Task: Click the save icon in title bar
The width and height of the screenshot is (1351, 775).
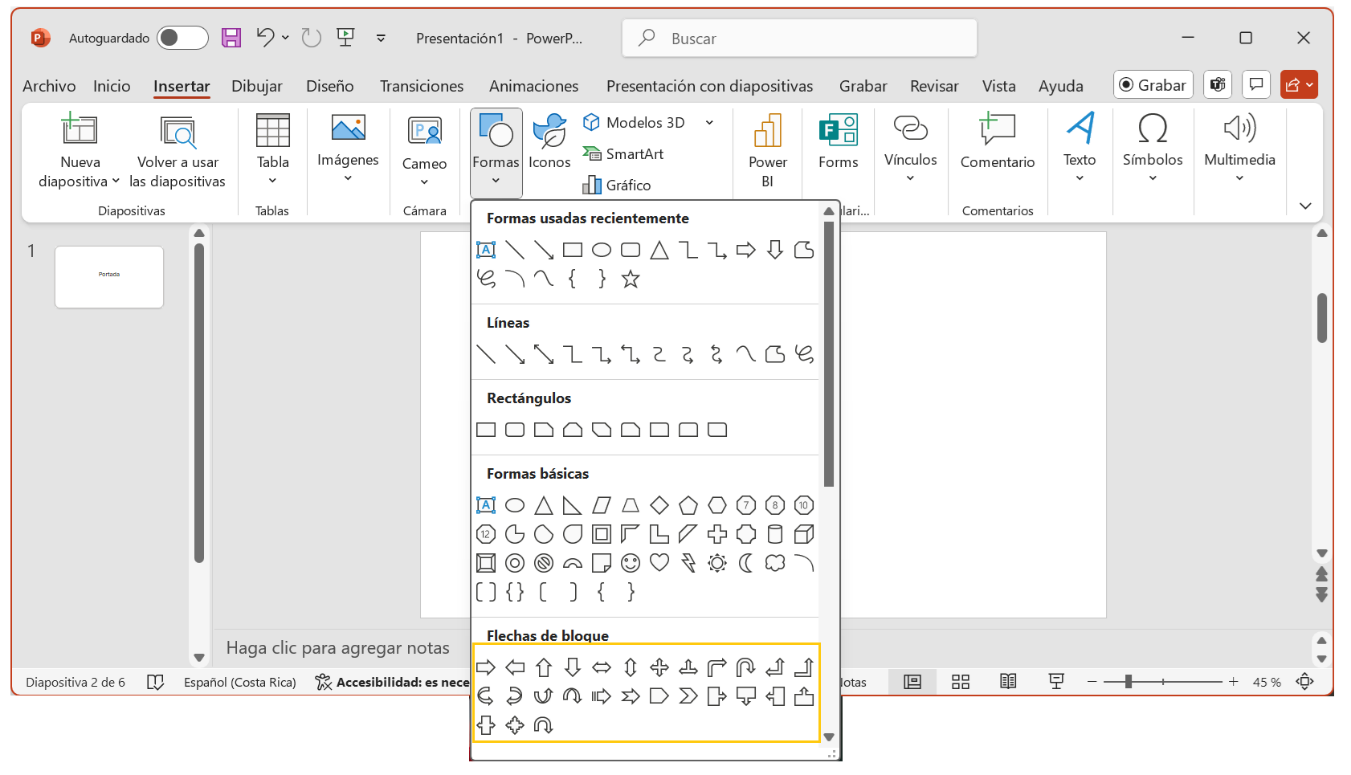Action: [x=231, y=38]
